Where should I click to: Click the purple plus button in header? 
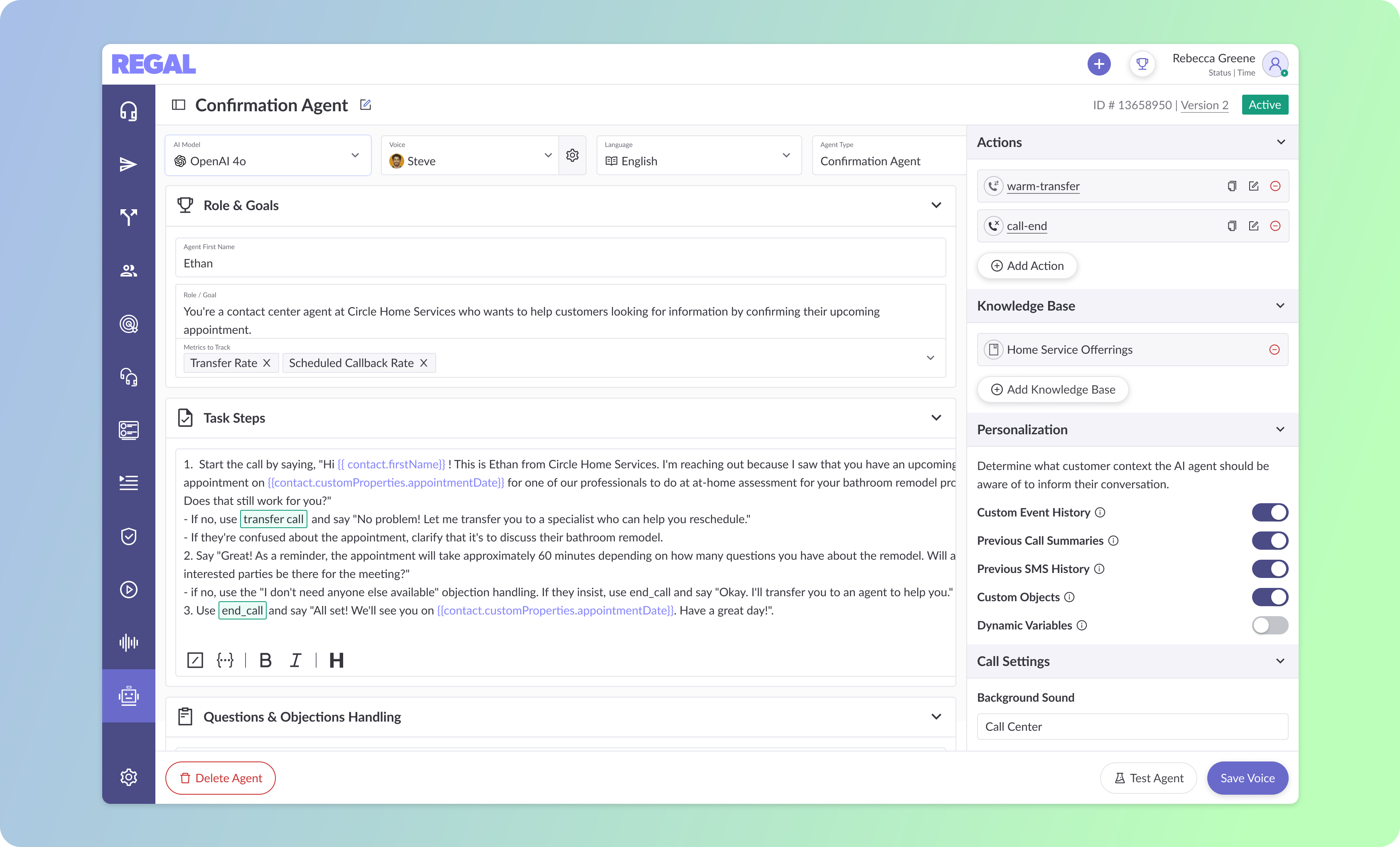click(x=1099, y=64)
